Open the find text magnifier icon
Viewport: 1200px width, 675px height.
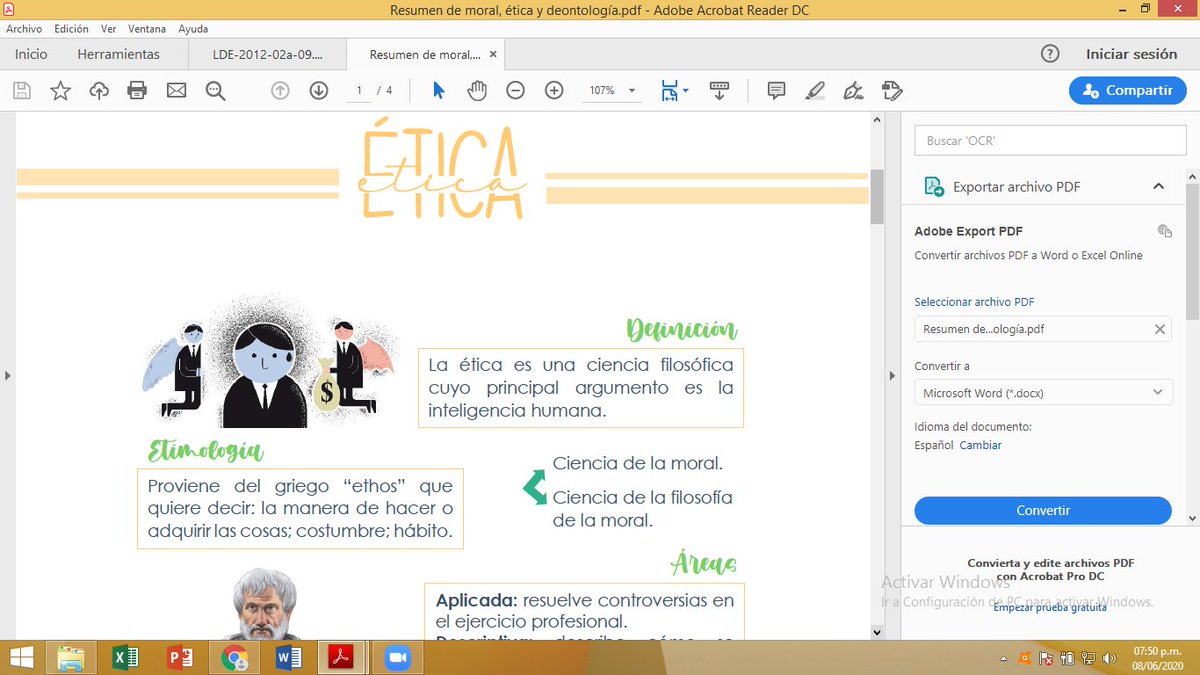click(x=215, y=91)
